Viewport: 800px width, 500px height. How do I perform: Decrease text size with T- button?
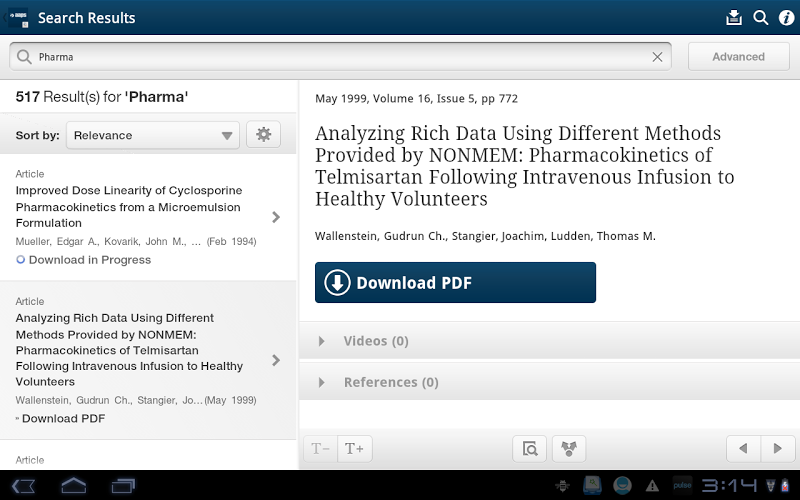320,449
